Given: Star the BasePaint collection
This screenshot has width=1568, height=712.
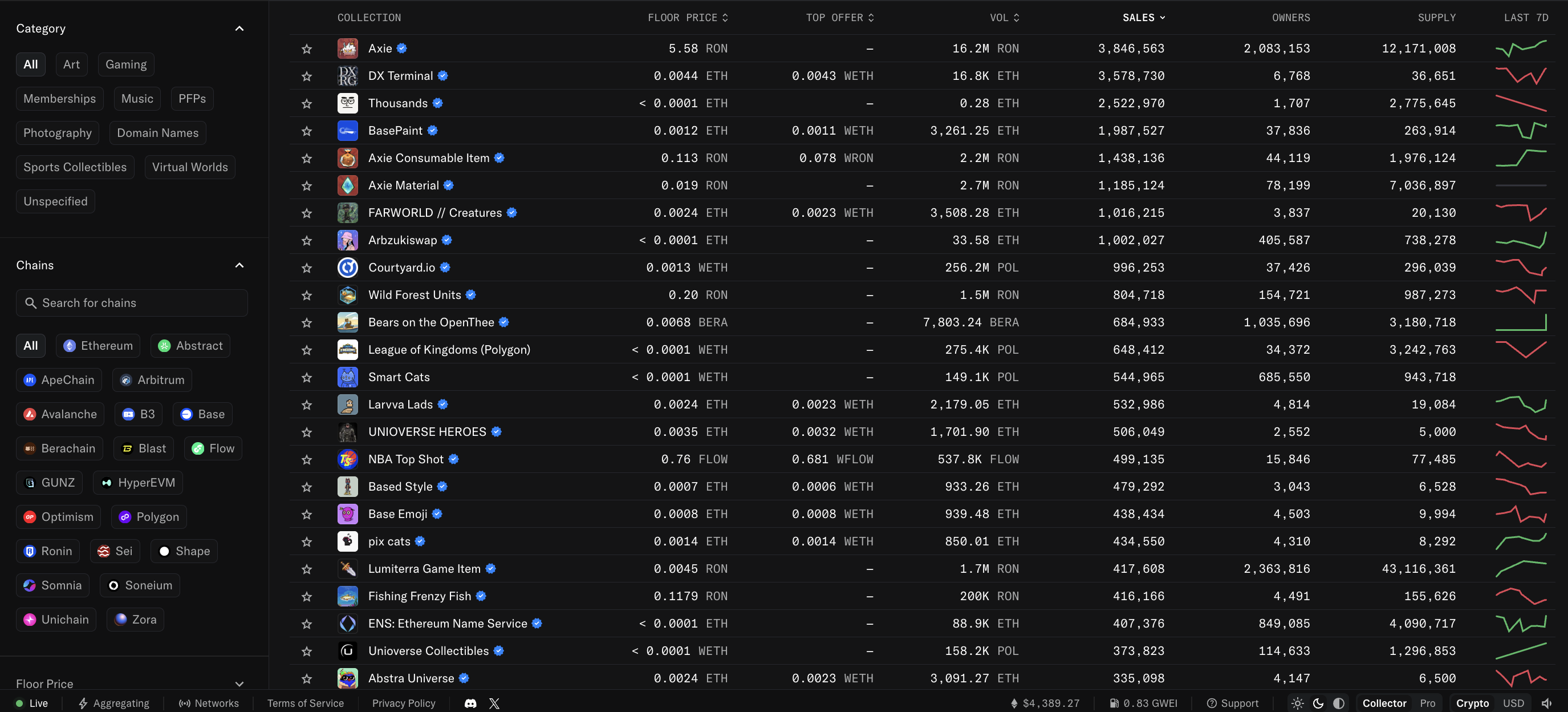Looking at the screenshot, I should [x=307, y=131].
